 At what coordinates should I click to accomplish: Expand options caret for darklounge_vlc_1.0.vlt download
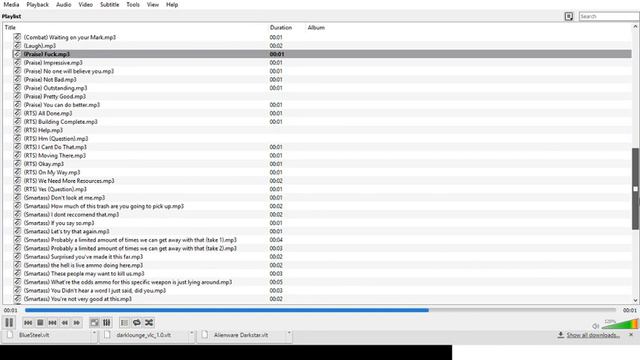point(191,333)
